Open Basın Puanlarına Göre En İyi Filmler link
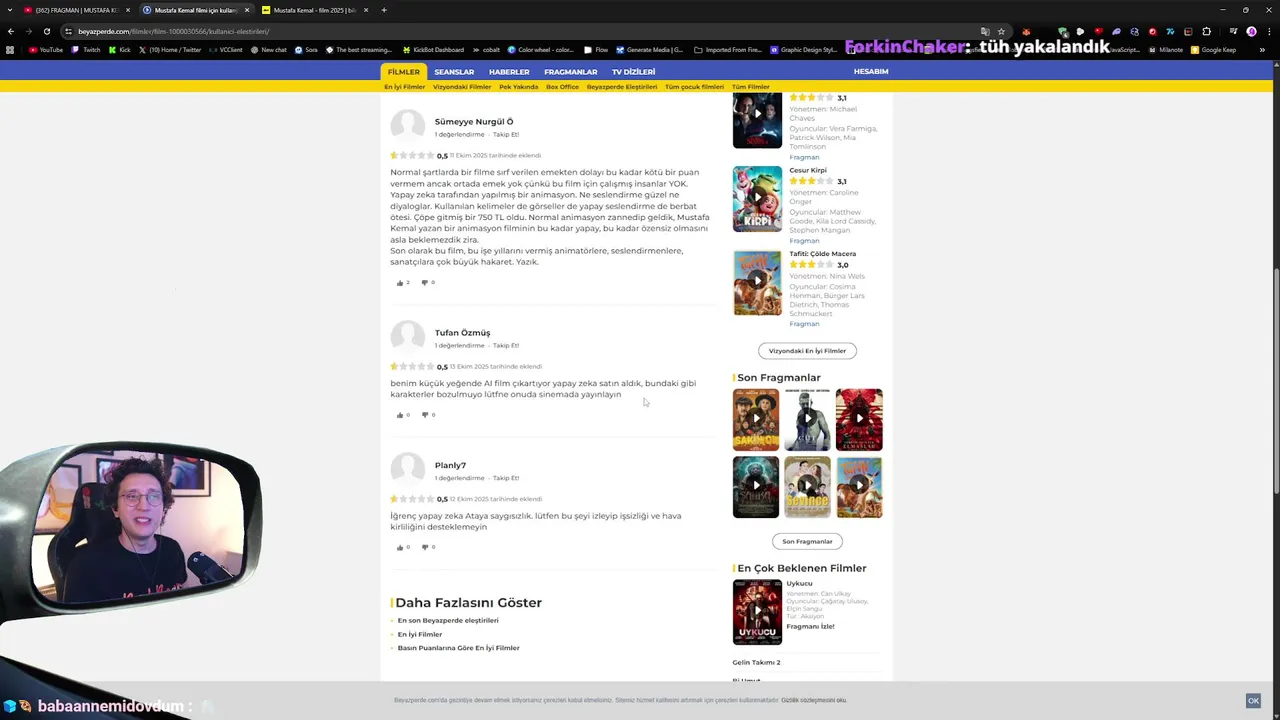This screenshot has height=720, width=1280. (459, 648)
